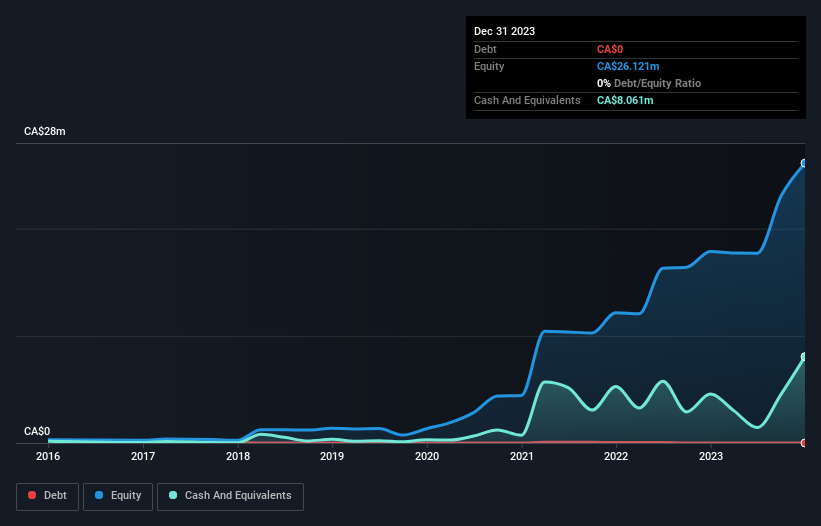The width and height of the screenshot is (821, 526).
Task: Click the CA$8.061m cash value
Action: (625, 100)
